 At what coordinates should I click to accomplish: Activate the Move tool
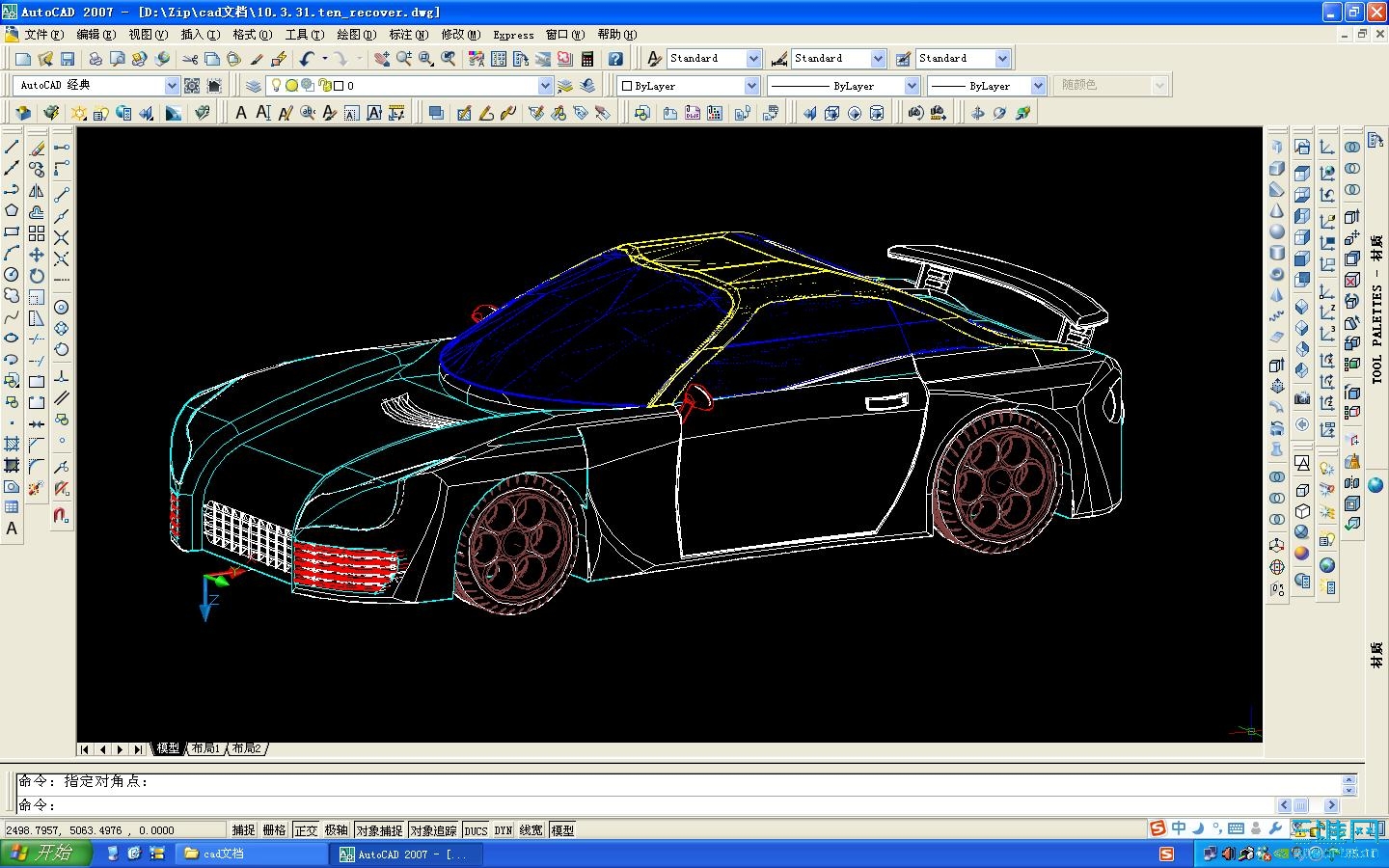coord(37,255)
